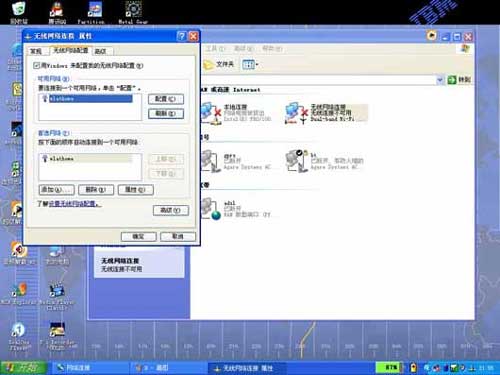Click the 文件夹 folders toolbar icon
Viewport: 500px width, 375px height.
(219, 64)
